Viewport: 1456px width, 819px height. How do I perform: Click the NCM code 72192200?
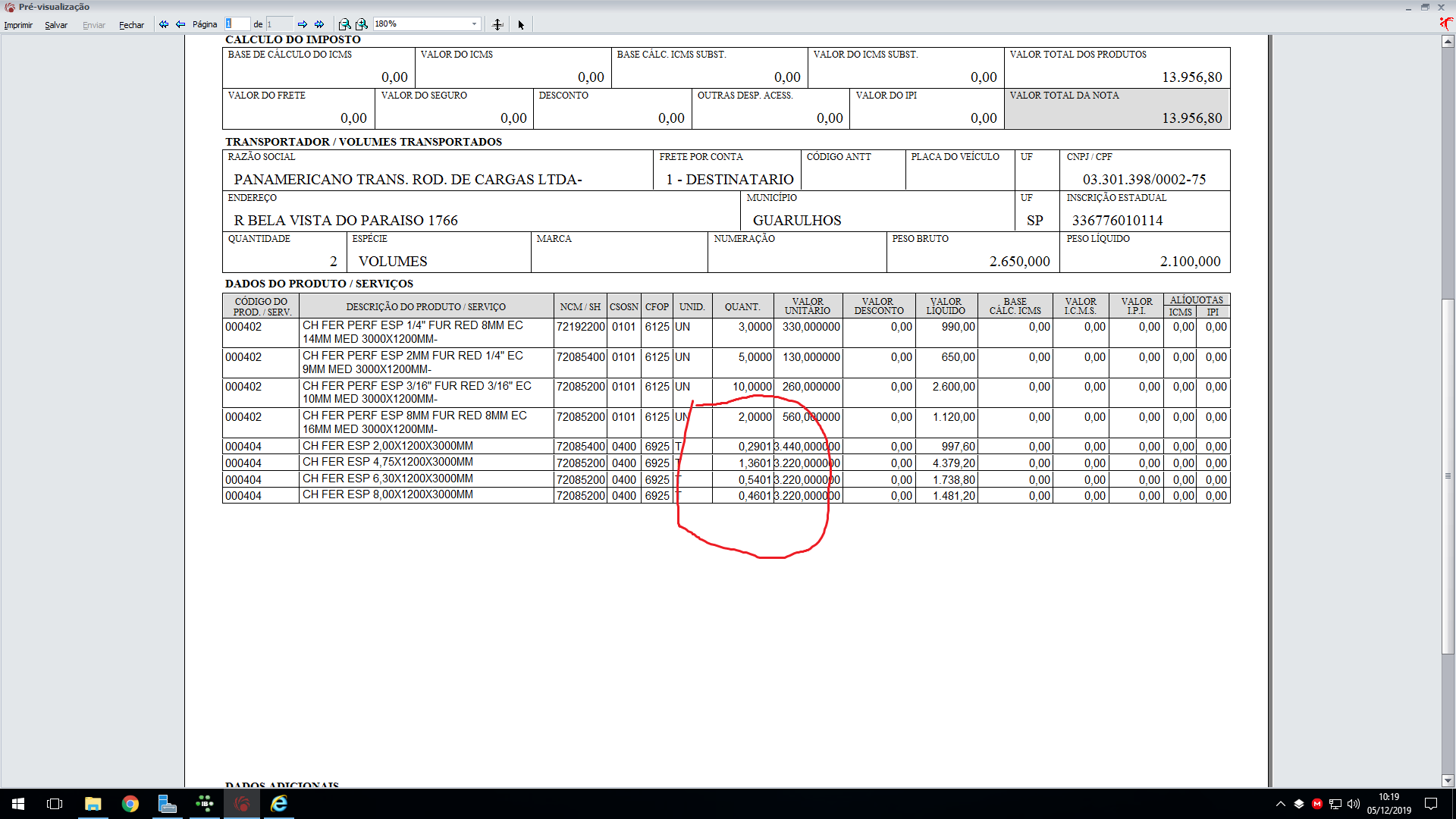581,327
